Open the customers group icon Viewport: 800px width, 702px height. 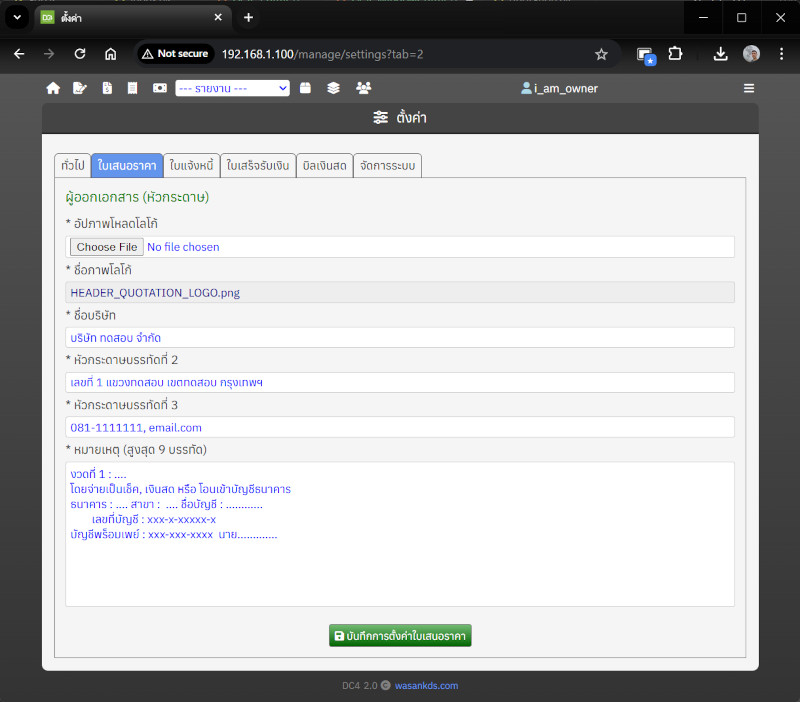(363, 88)
